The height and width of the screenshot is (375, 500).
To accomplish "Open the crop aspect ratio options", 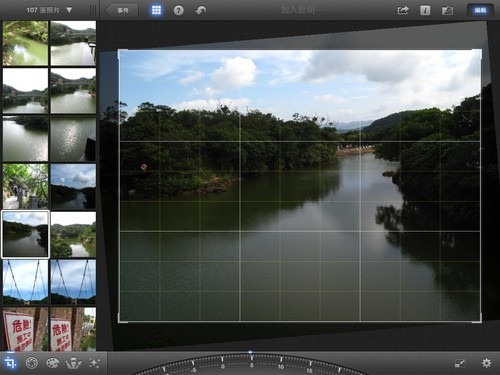I will click(x=460, y=363).
